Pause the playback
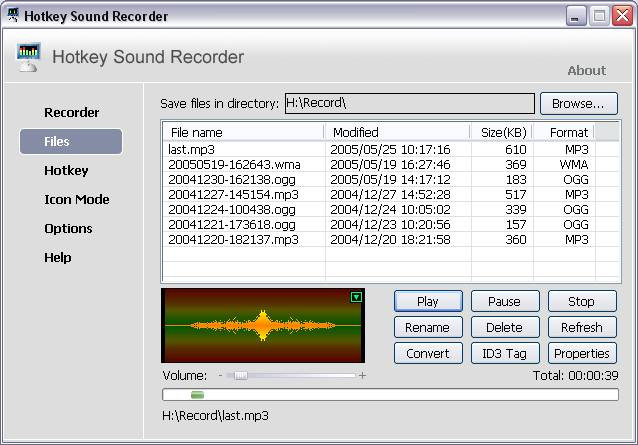Image resolution: width=638 pixels, height=445 pixels. 505,301
